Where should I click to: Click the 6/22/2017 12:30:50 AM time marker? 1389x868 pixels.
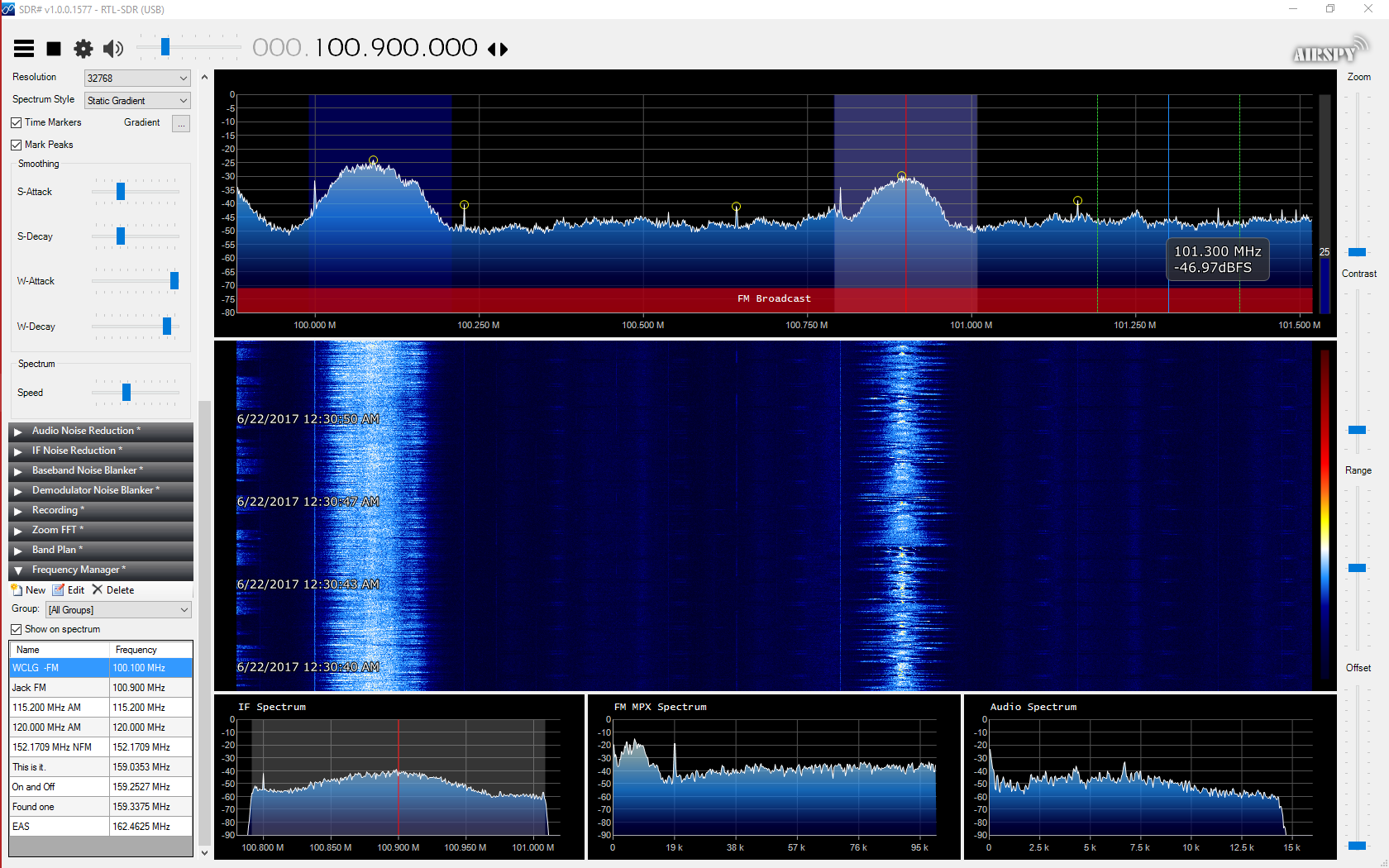click(308, 419)
